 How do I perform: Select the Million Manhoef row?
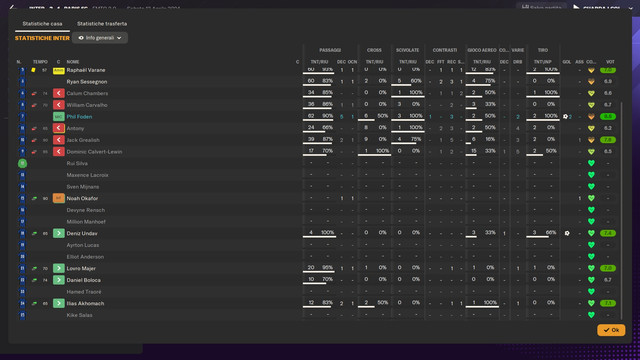coord(318,222)
